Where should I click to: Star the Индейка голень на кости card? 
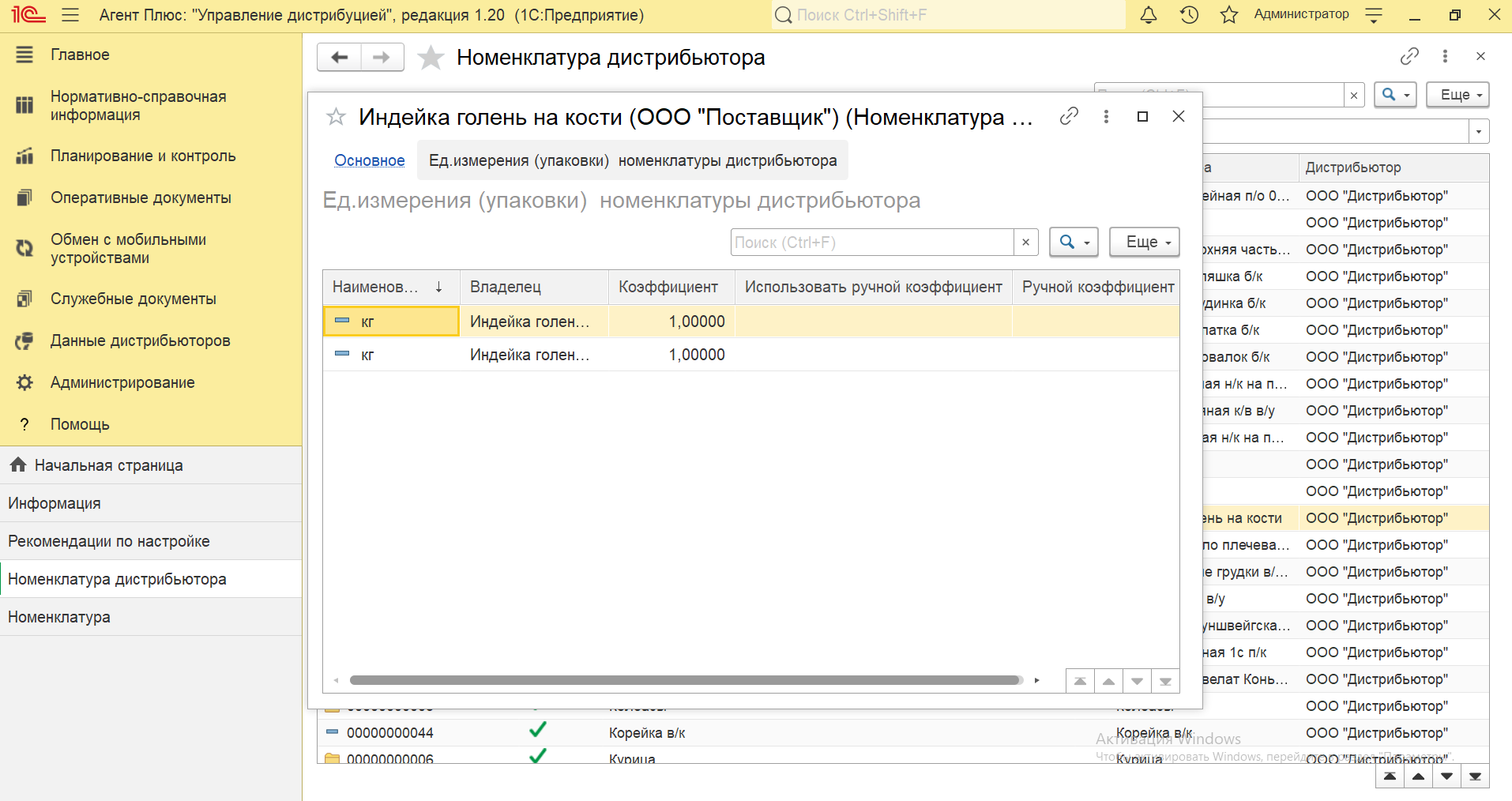[x=336, y=117]
